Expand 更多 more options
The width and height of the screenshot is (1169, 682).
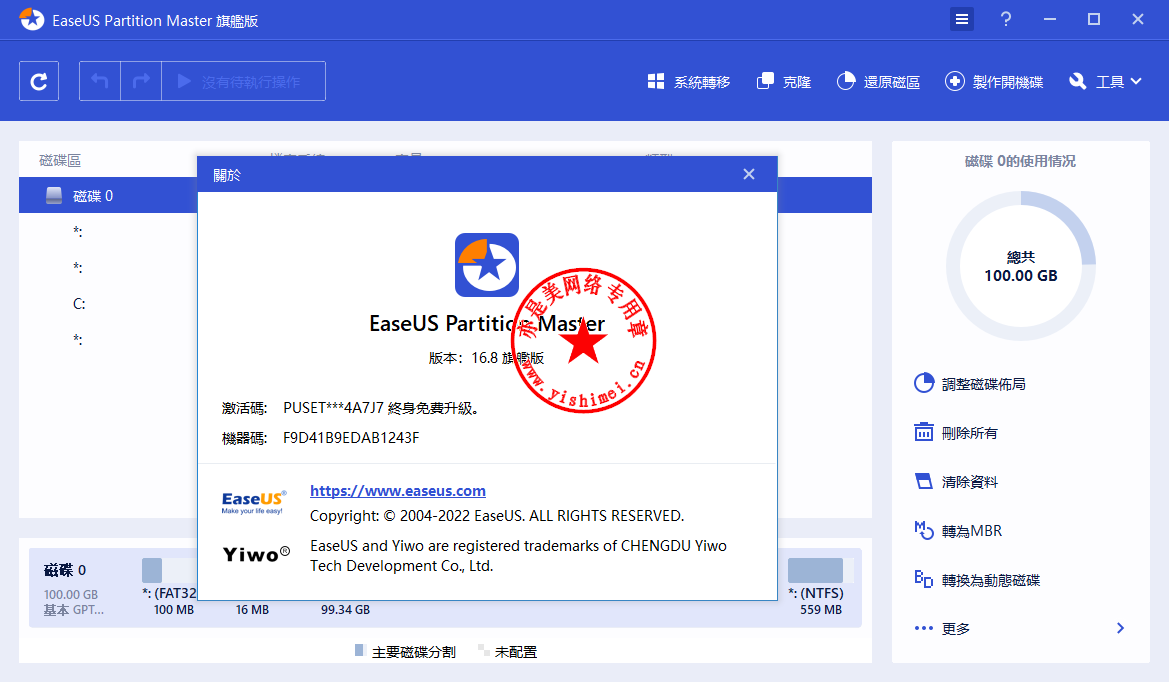click(1021, 628)
